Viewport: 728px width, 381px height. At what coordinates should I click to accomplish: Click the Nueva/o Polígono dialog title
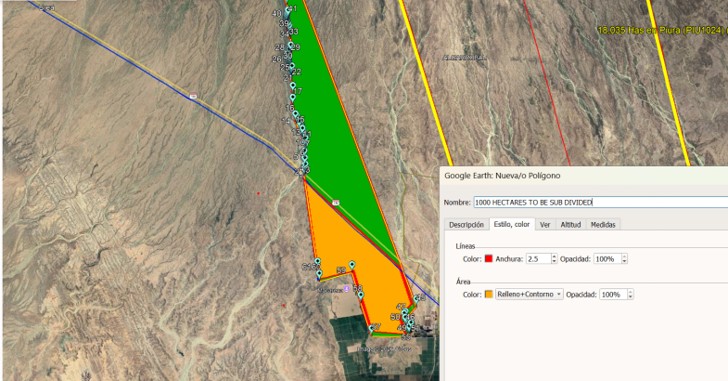pyautogui.click(x=502, y=176)
